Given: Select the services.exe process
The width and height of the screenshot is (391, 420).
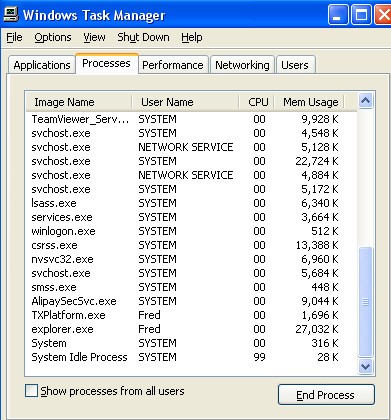Looking at the screenshot, I should (191, 217).
